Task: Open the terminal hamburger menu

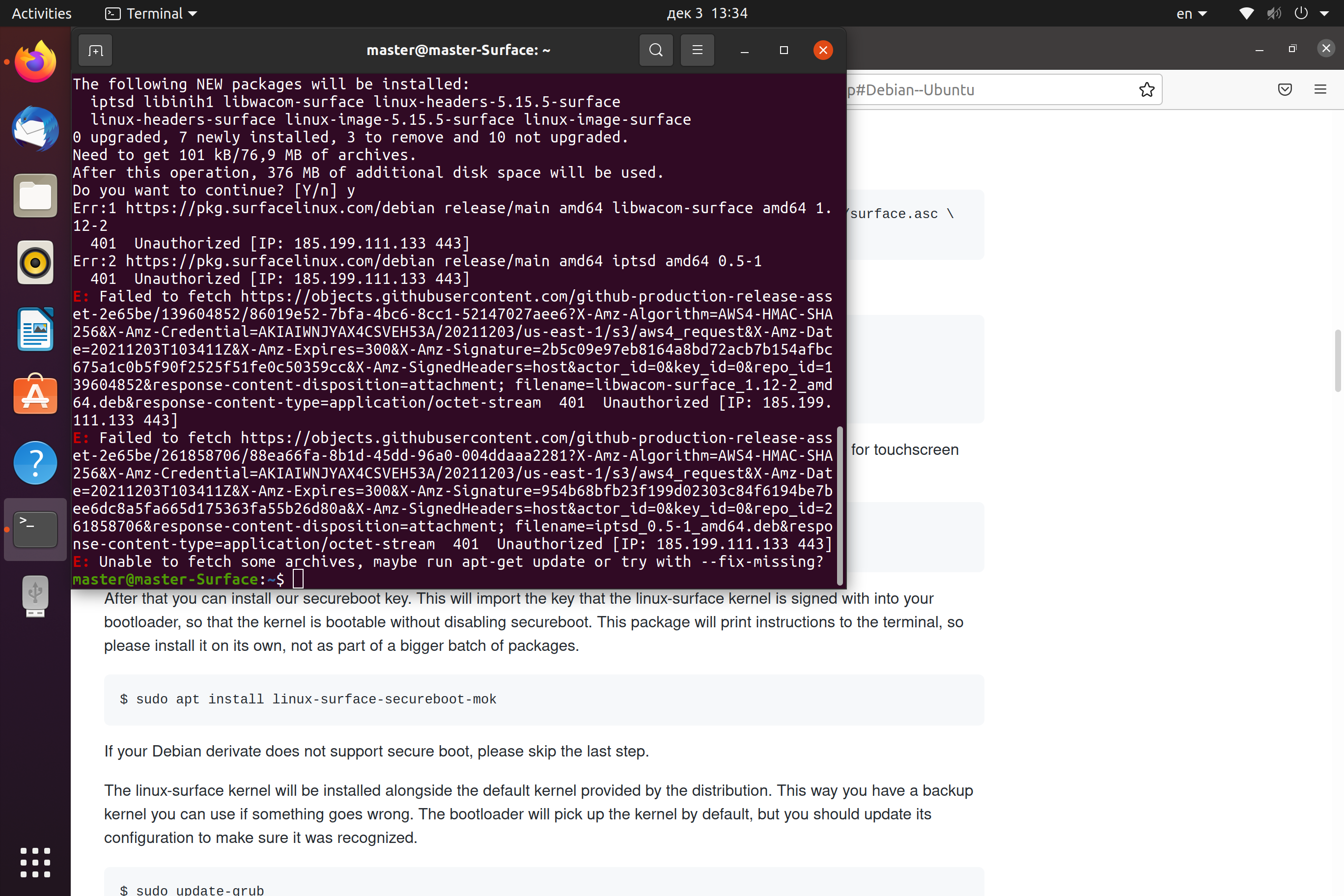Action: pyautogui.click(x=697, y=50)
